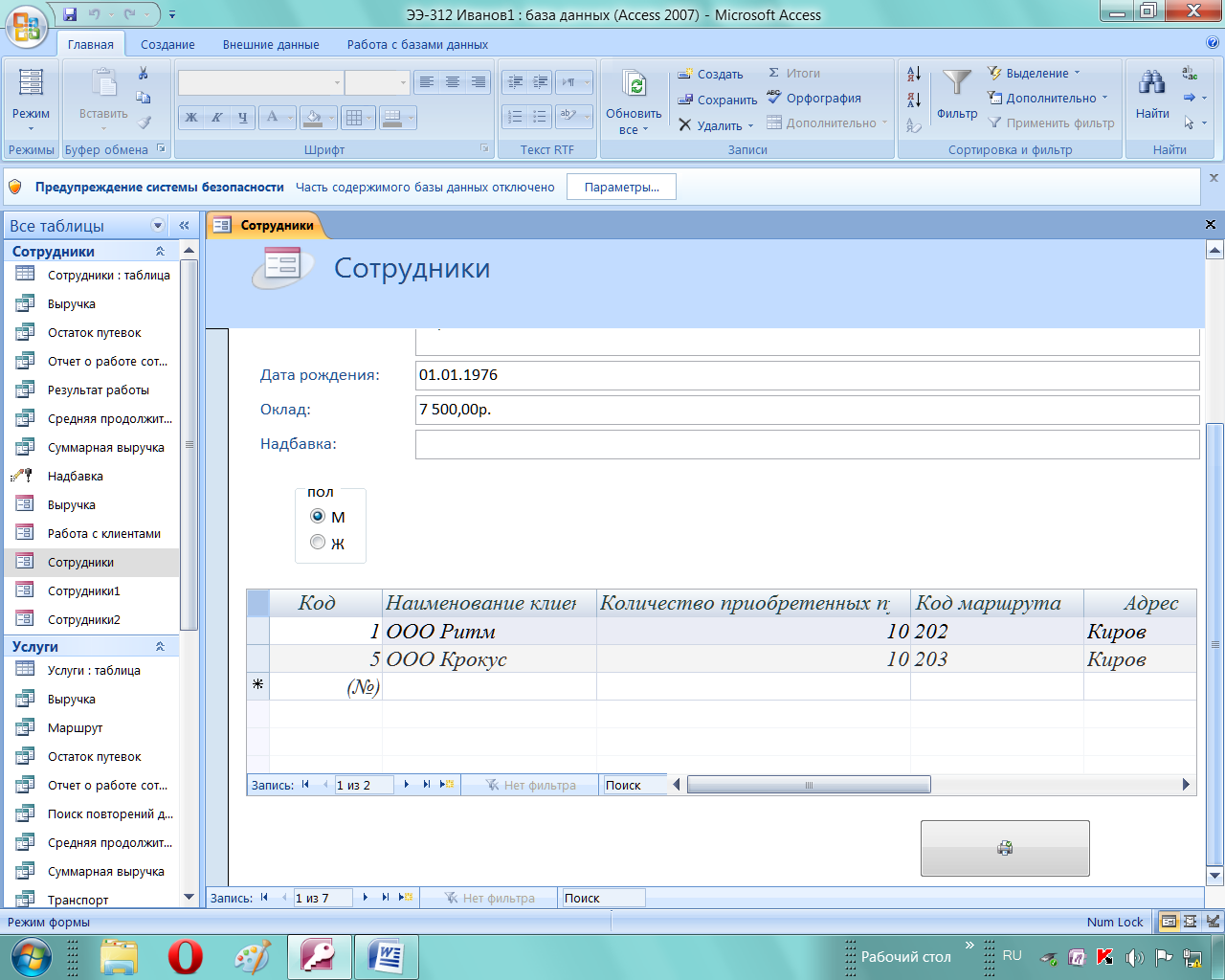Open the font name dropdown
The height and width of the screenshot is (980, 1225).
point(337,82)
